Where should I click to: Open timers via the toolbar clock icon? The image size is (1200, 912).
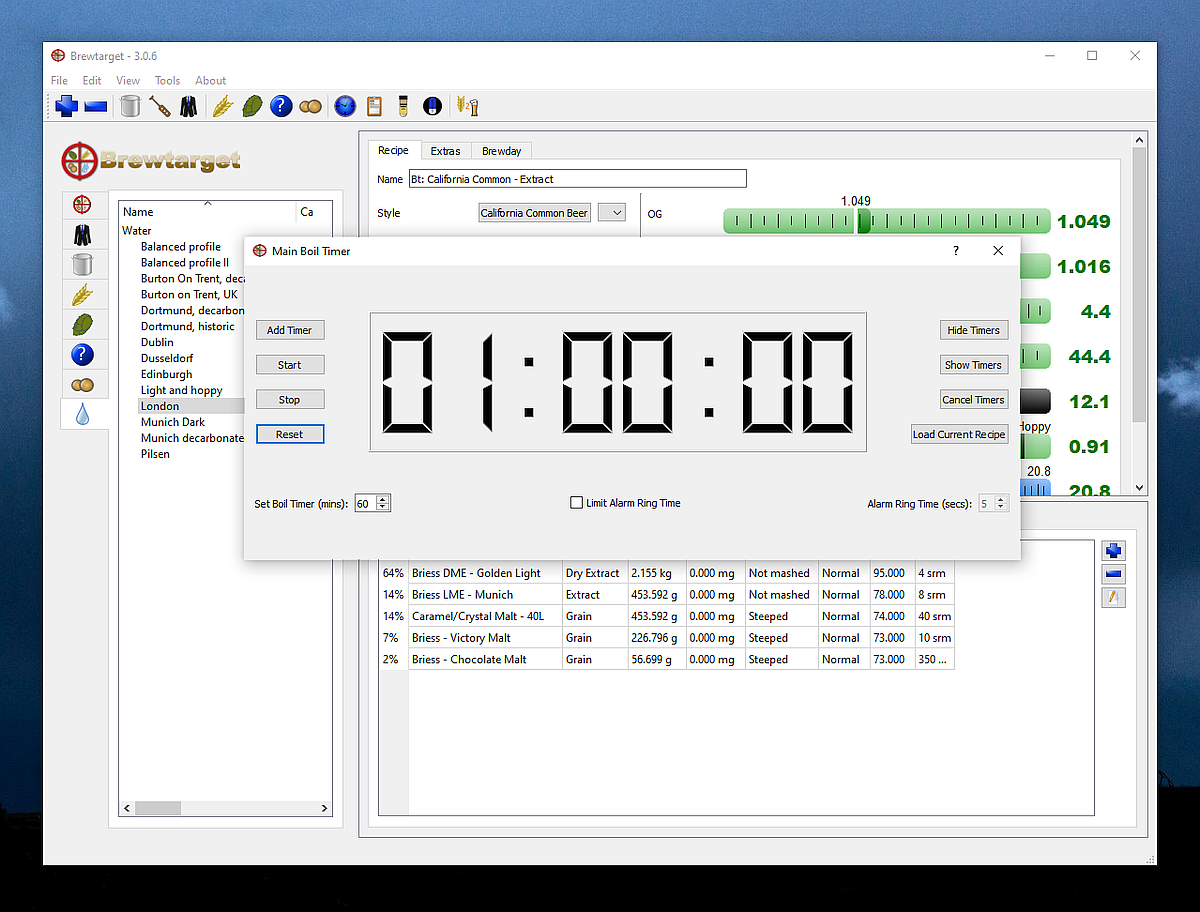tap(345, 105)
